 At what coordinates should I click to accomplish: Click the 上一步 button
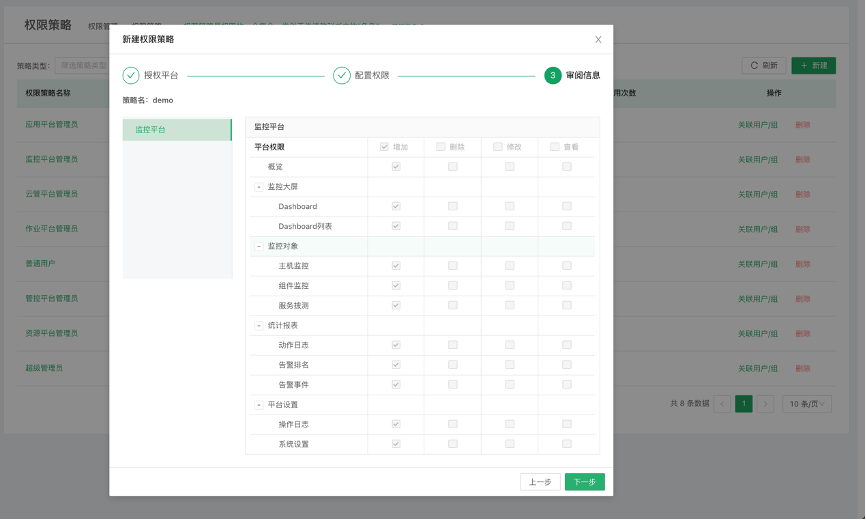pos(540,482)
